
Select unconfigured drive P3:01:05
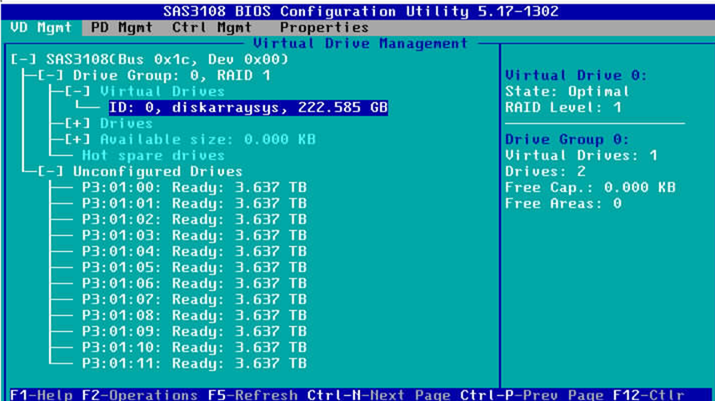point(194,268)
